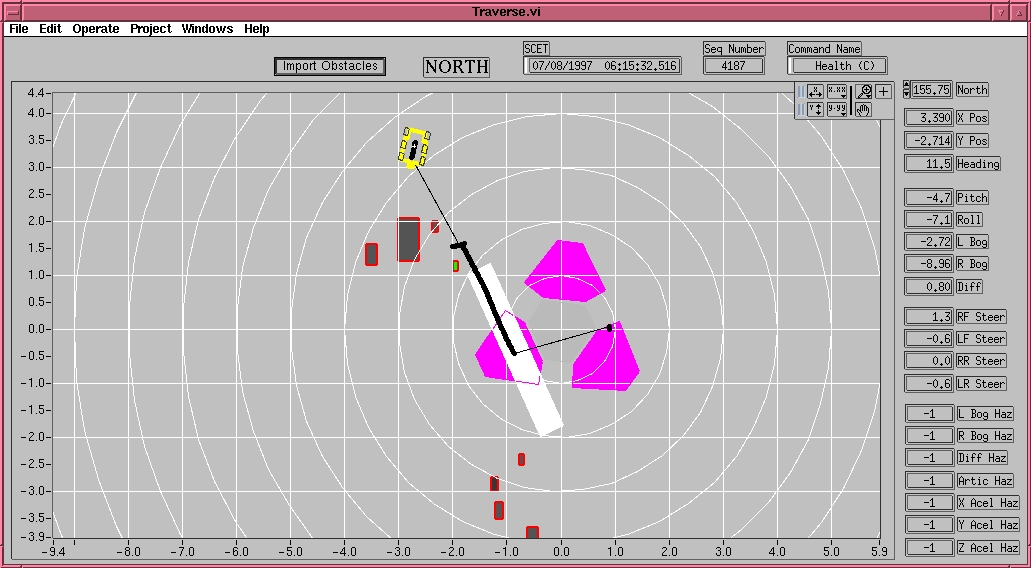The width and height of the screenshot is (1031, 568).
Task: Open the Project menu
Action: [x=151, y=29]
